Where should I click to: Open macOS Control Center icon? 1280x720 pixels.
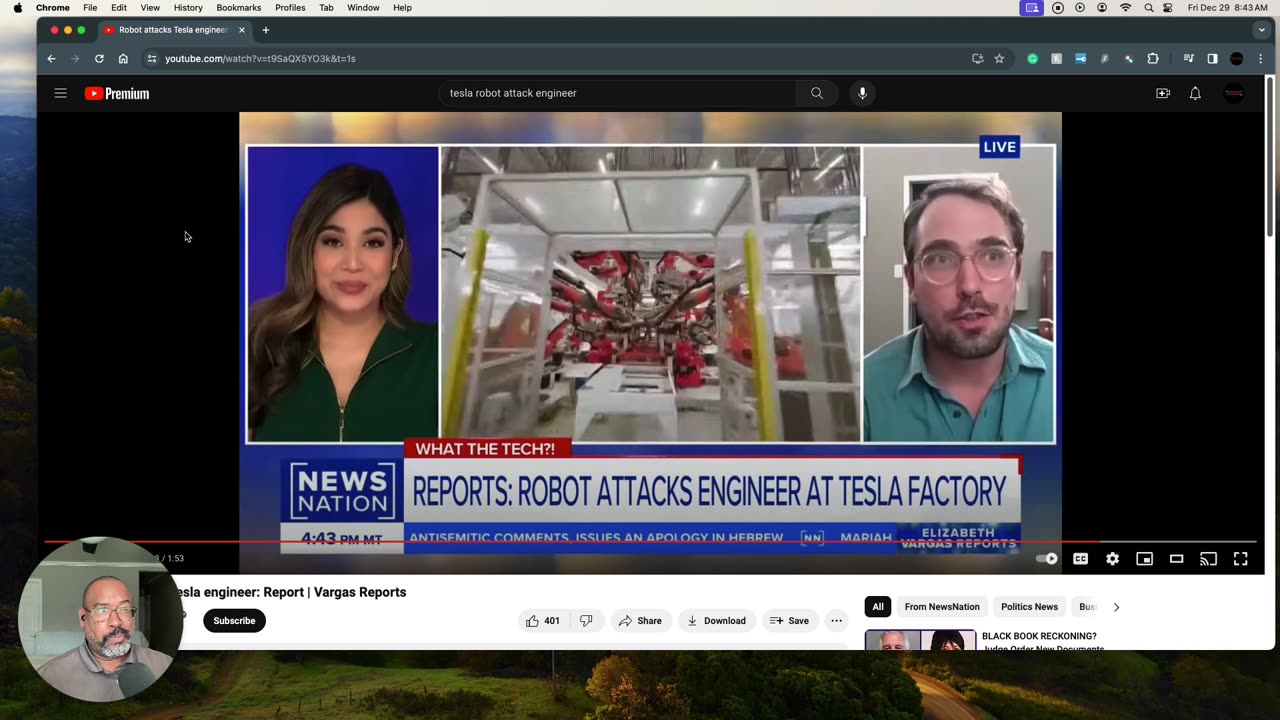[1167, 7]
